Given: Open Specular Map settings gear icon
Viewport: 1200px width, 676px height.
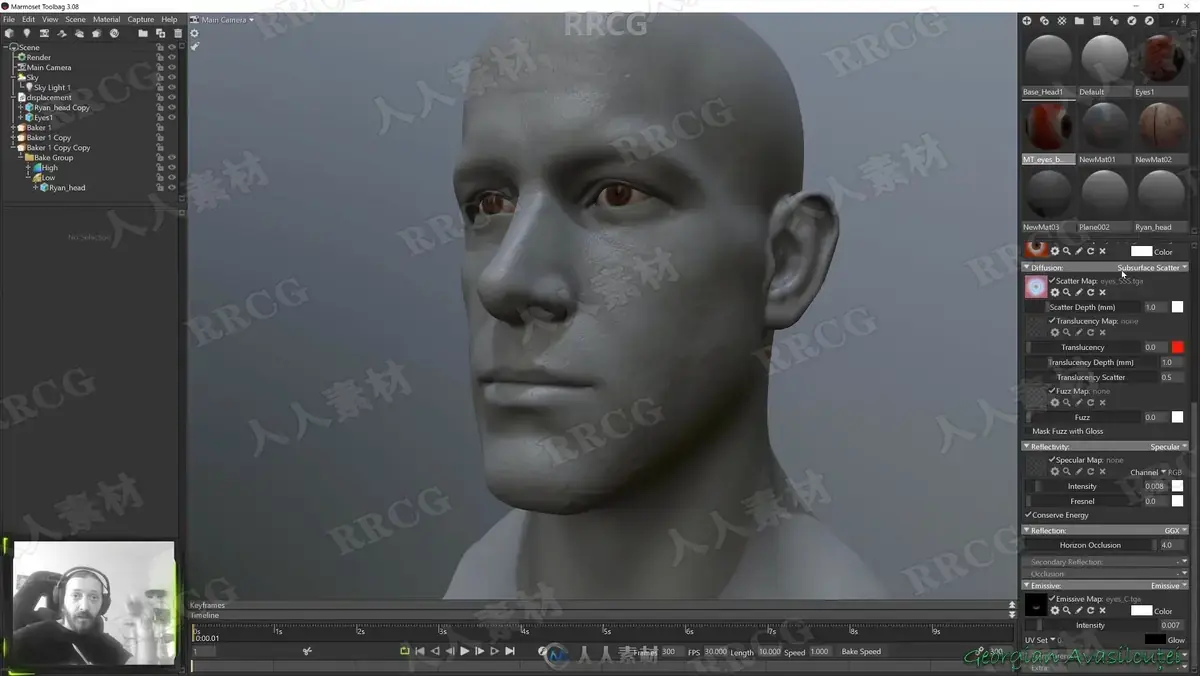Looking at the screenshot, I should (1055, 471).
